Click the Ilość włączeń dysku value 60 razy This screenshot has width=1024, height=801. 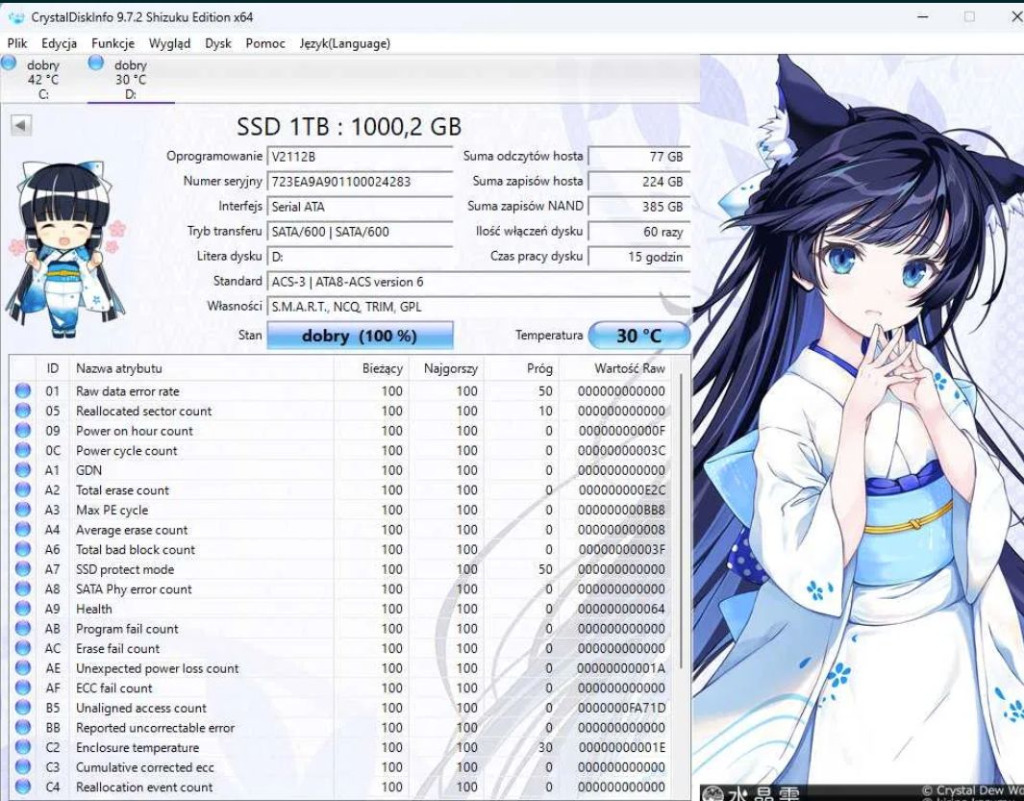(639, 232)
